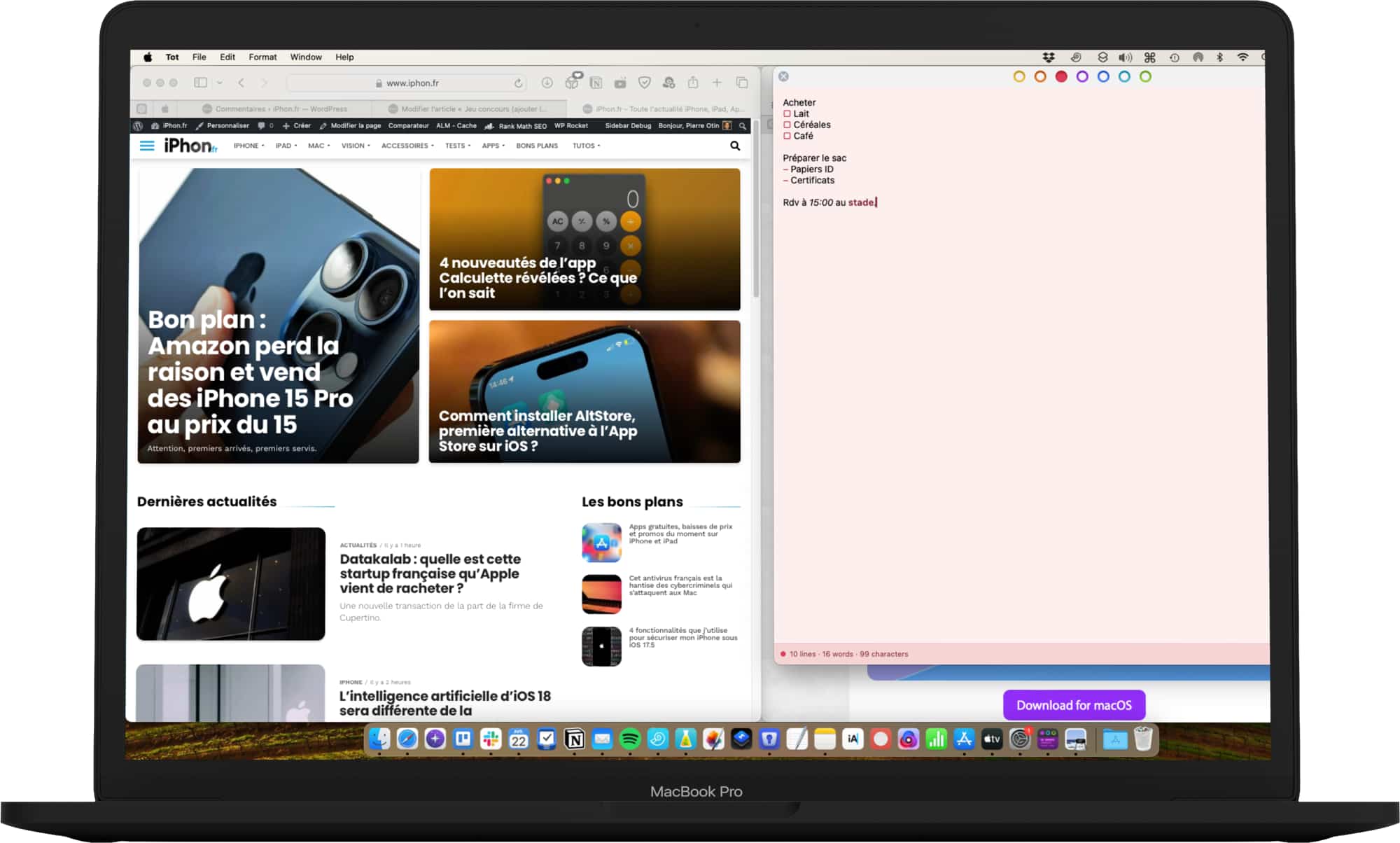Expand the MAC site menu
1400x843 pixels.
318,146
